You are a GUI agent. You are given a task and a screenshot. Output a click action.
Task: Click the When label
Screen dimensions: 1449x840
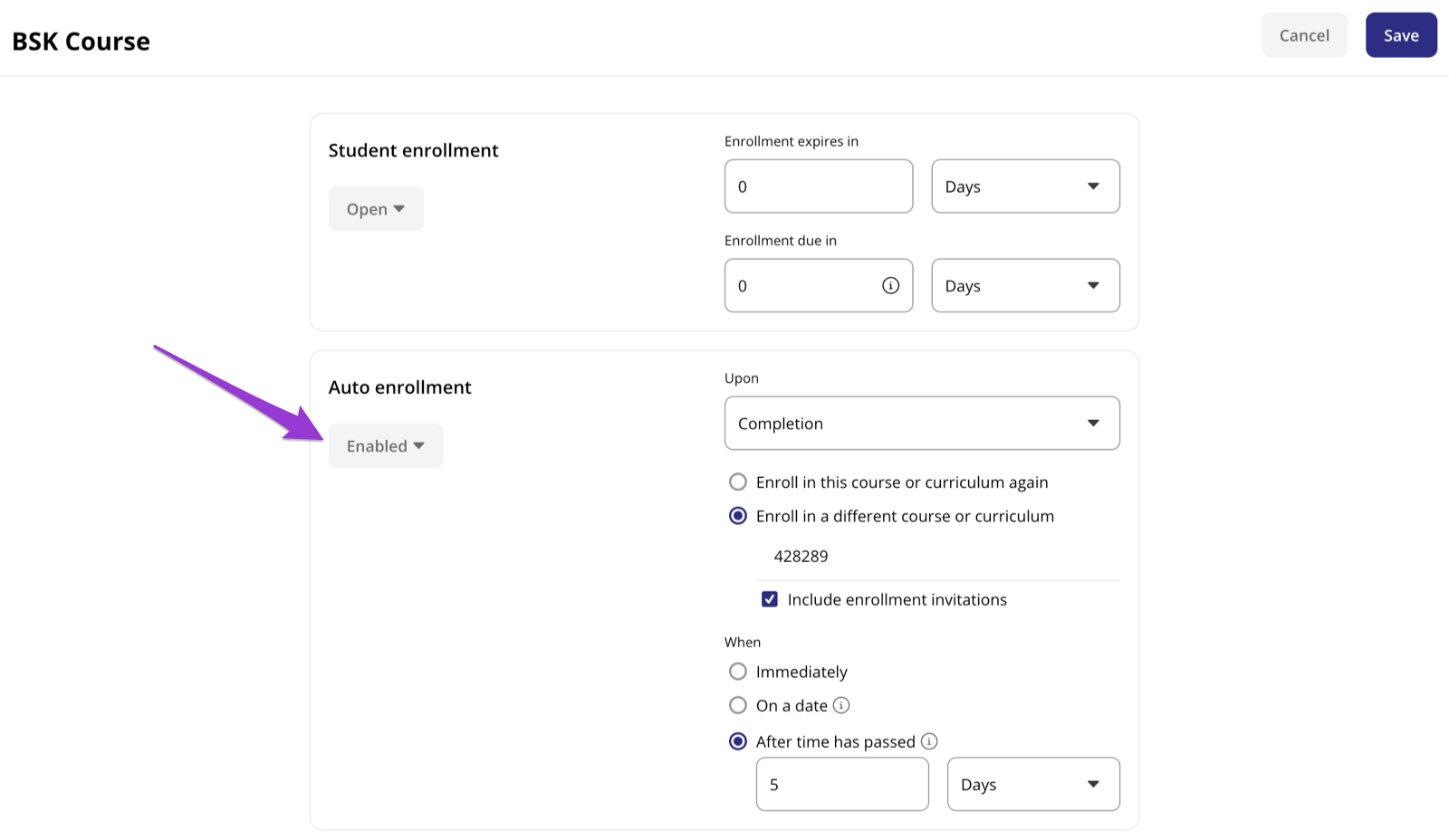(x=743, y=642)
